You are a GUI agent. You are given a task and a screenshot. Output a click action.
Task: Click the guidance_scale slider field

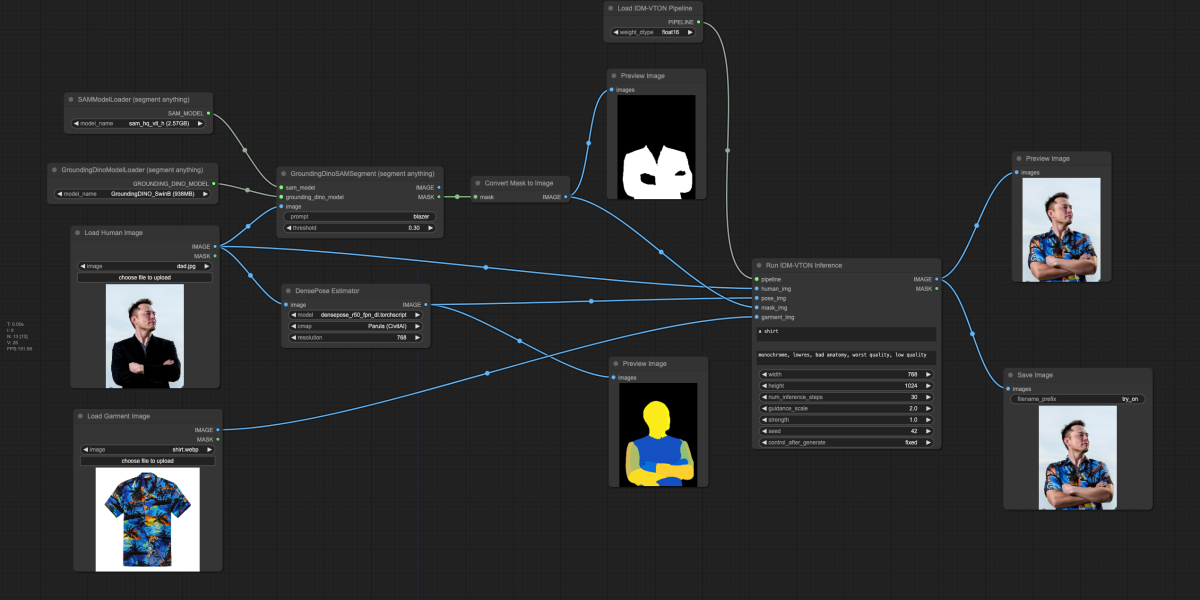coord(846,408)
